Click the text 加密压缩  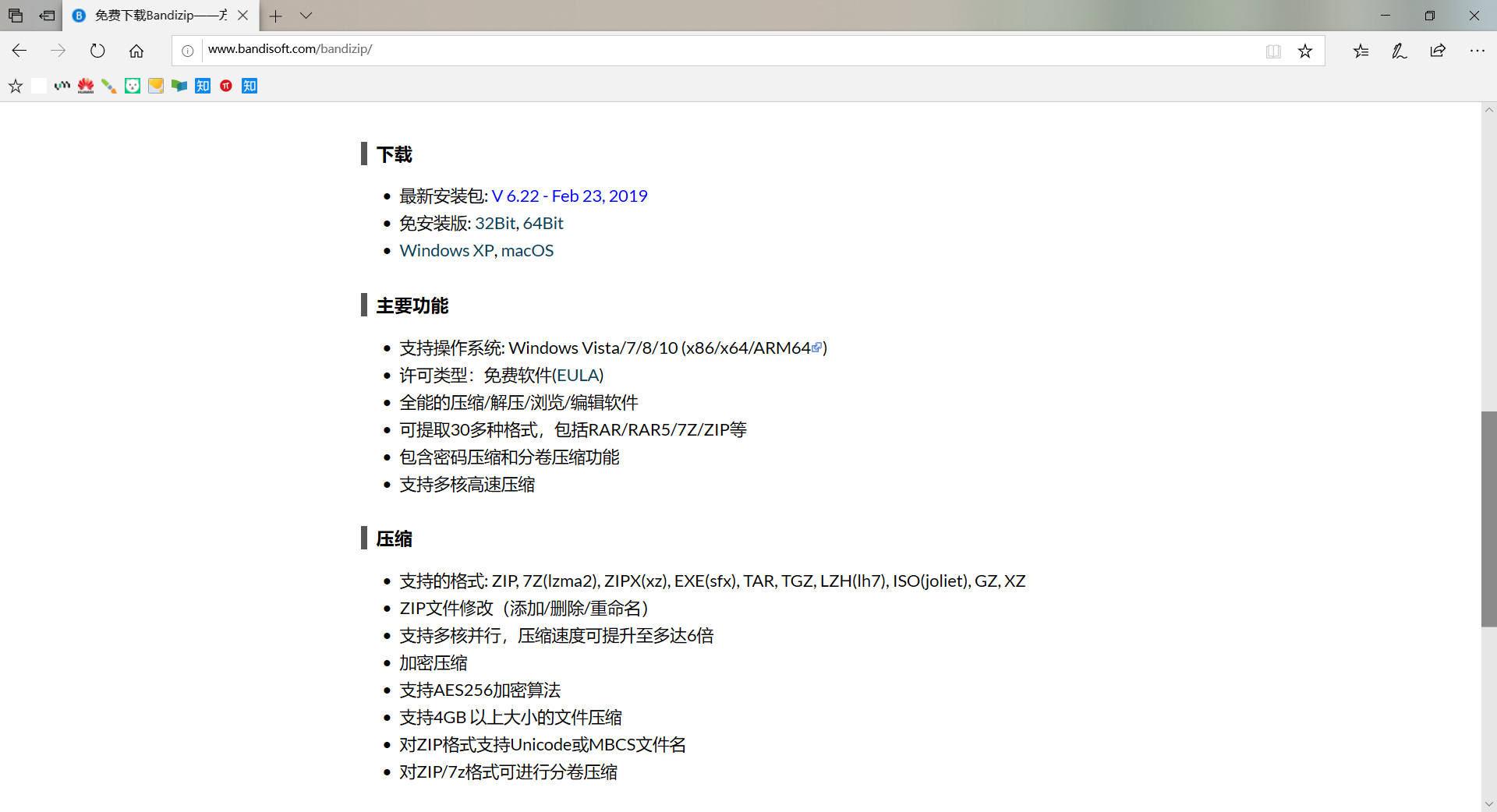tap(434, 663)
